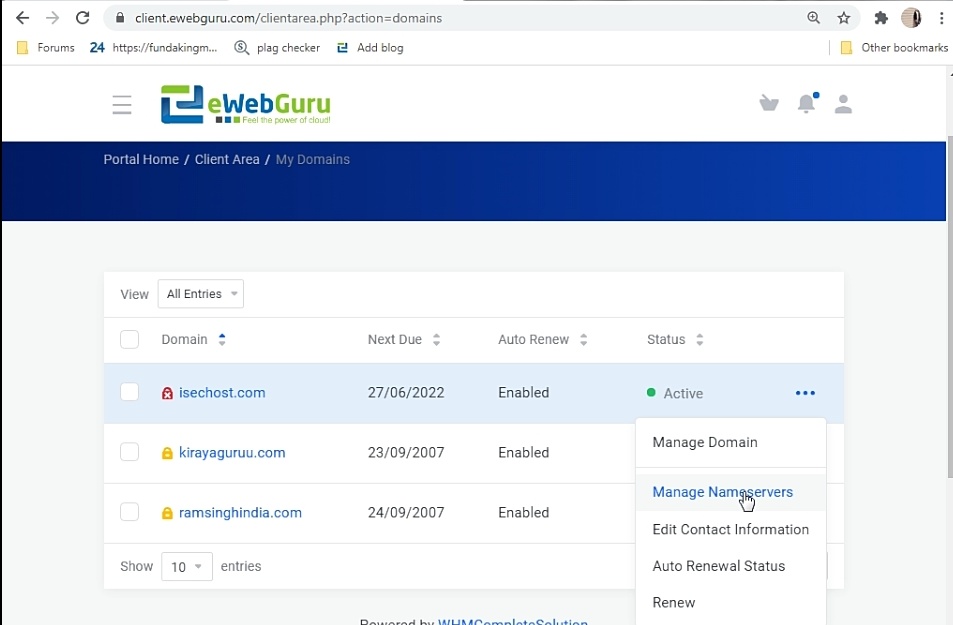
Task: Open the fundakingm bookmark
Action: point(153,47)
